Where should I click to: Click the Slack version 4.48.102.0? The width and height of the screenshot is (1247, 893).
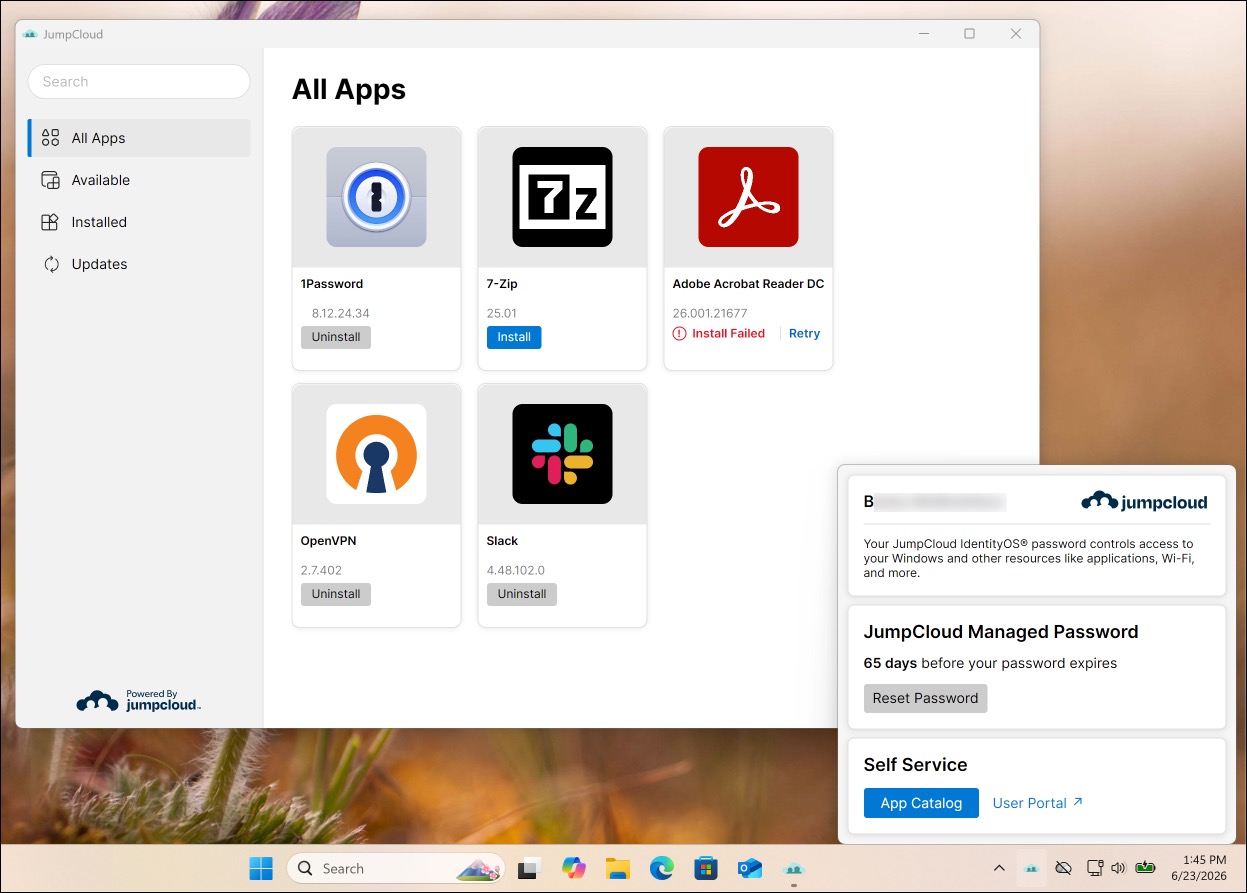coord(516,570)
